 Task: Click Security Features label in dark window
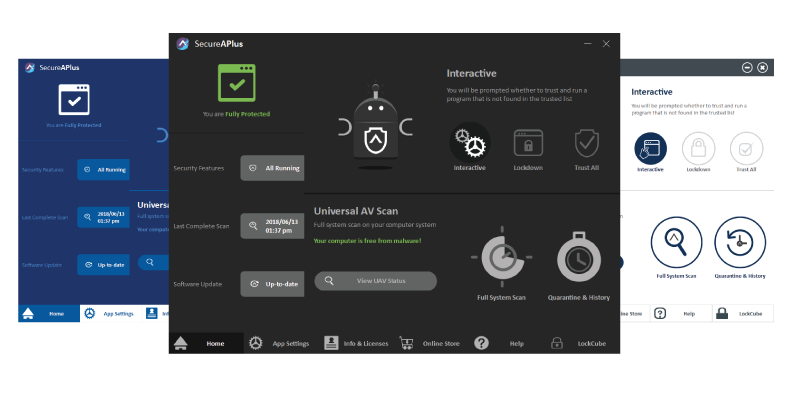[199, 168]
